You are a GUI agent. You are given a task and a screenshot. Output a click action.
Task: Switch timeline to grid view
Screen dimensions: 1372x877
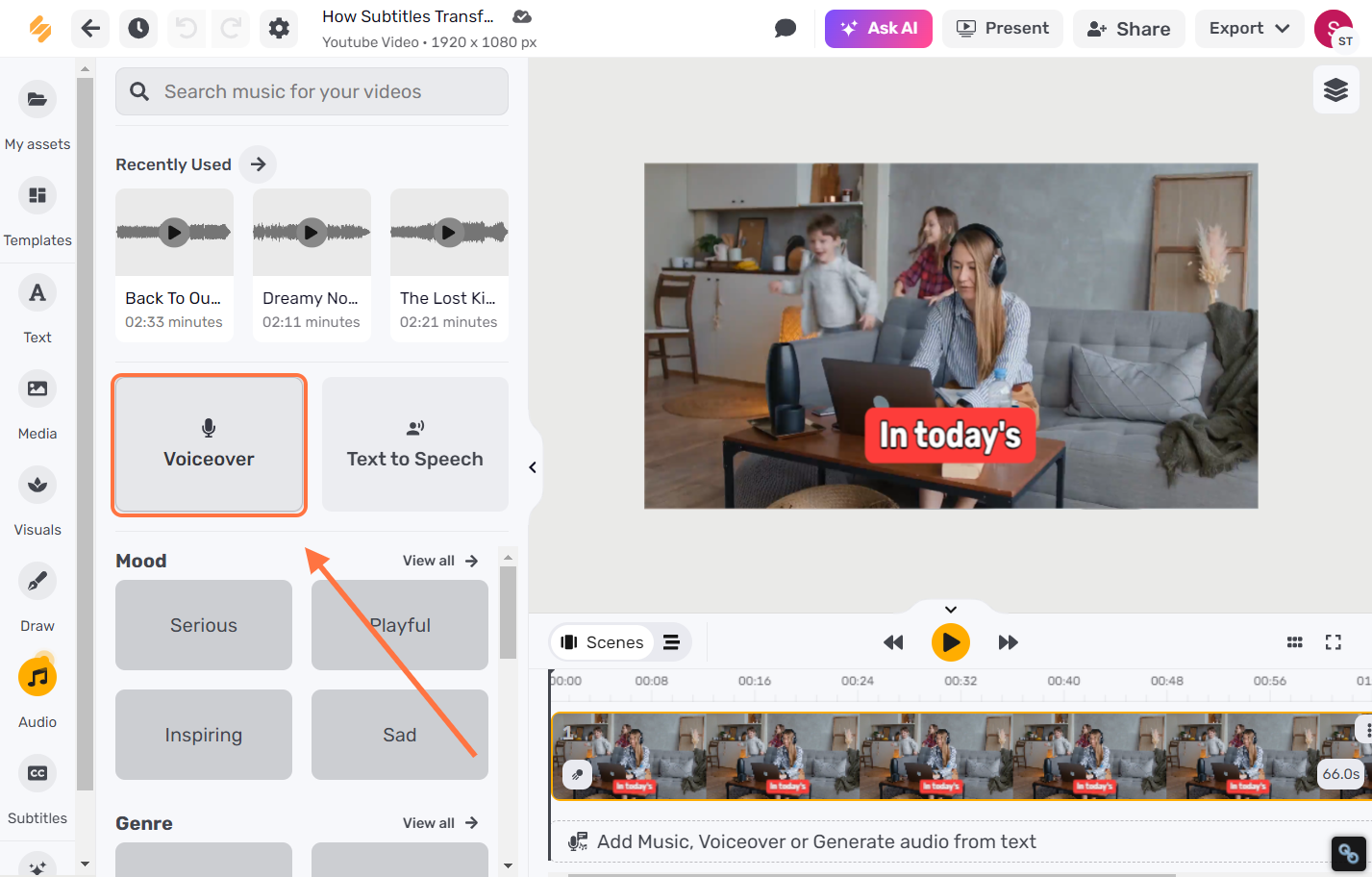click(x=1295, y=642)
